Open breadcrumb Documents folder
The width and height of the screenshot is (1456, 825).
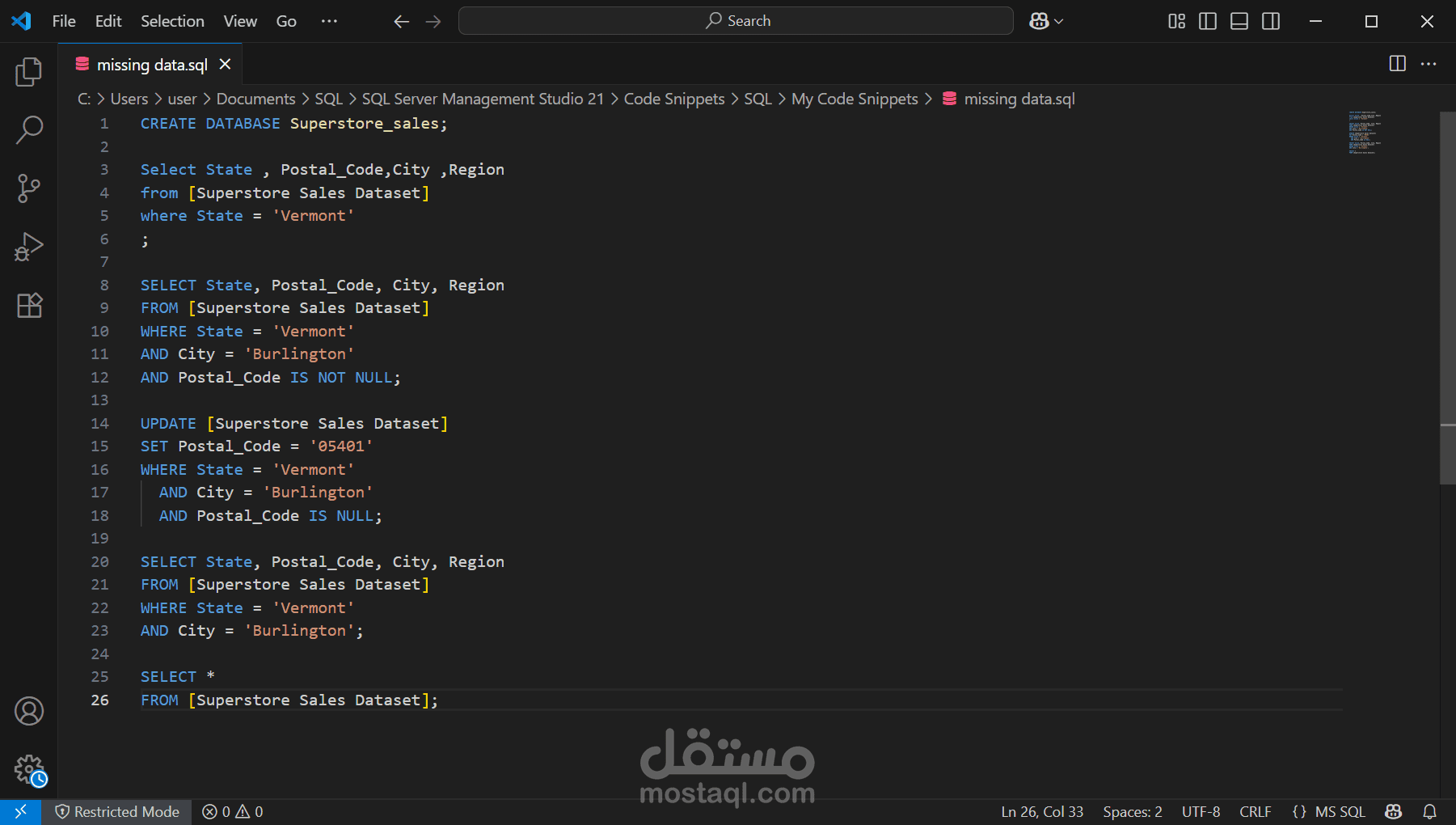pos(255,99)
